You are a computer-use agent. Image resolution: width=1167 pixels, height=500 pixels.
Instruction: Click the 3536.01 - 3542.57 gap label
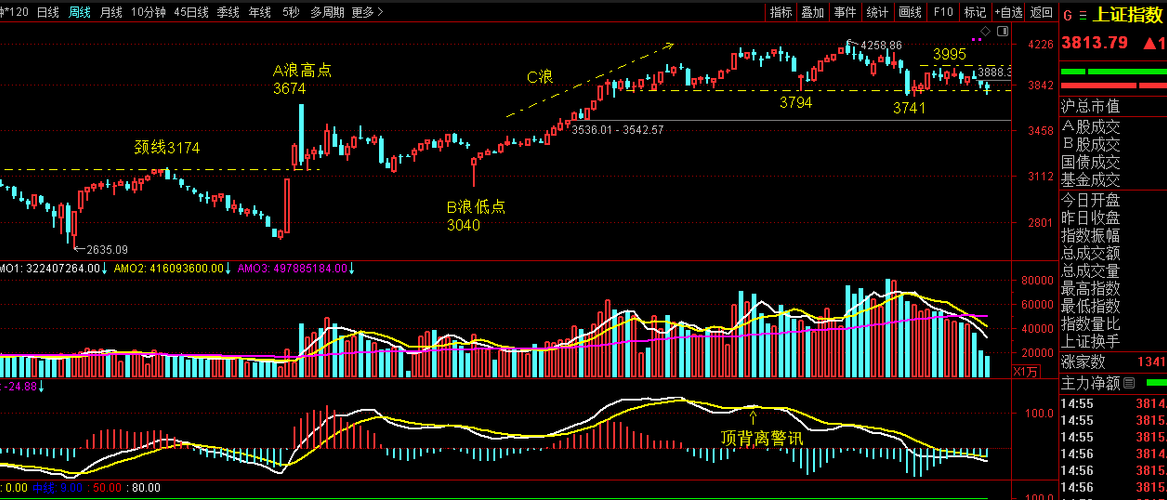(x=617, y=129)
